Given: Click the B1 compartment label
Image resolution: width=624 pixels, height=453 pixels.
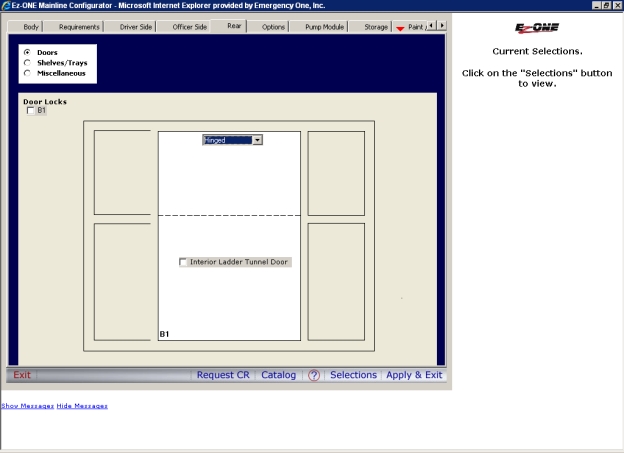Looking at the screenshot, I should [164, 334].
